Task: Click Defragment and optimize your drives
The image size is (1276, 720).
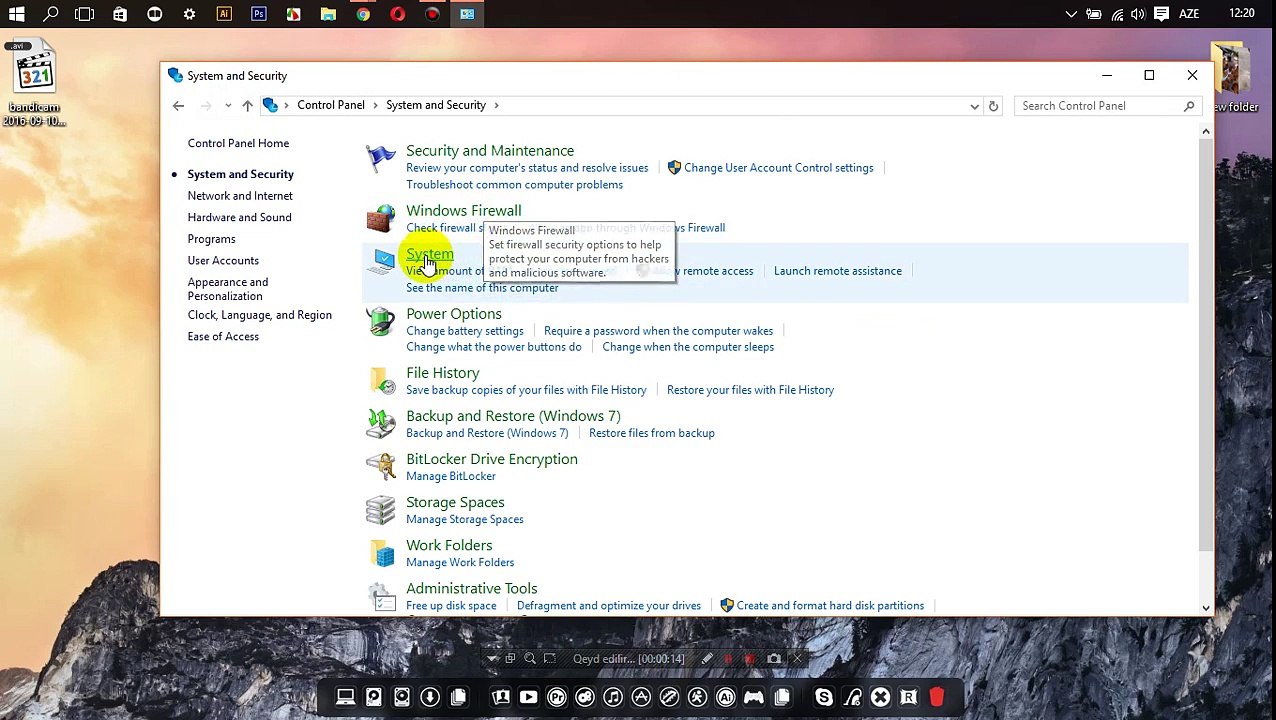Action: (608, 606)
